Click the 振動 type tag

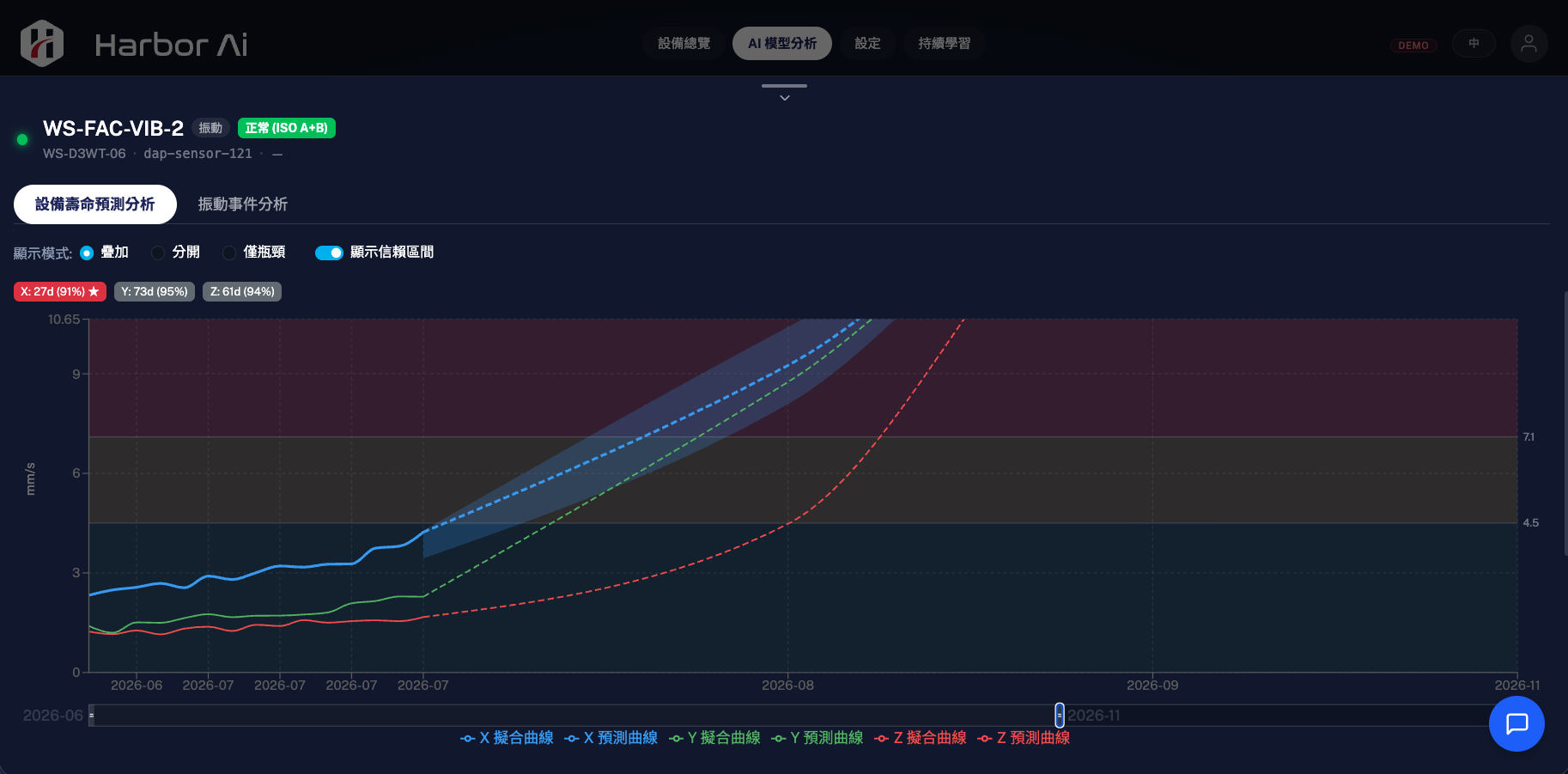click(210, 128)
